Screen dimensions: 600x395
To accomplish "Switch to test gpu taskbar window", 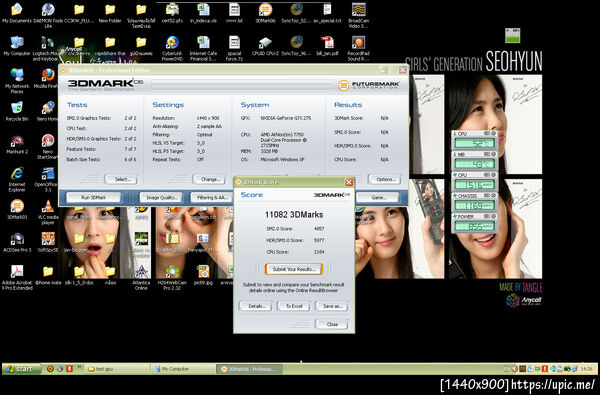I will (117, 369).
